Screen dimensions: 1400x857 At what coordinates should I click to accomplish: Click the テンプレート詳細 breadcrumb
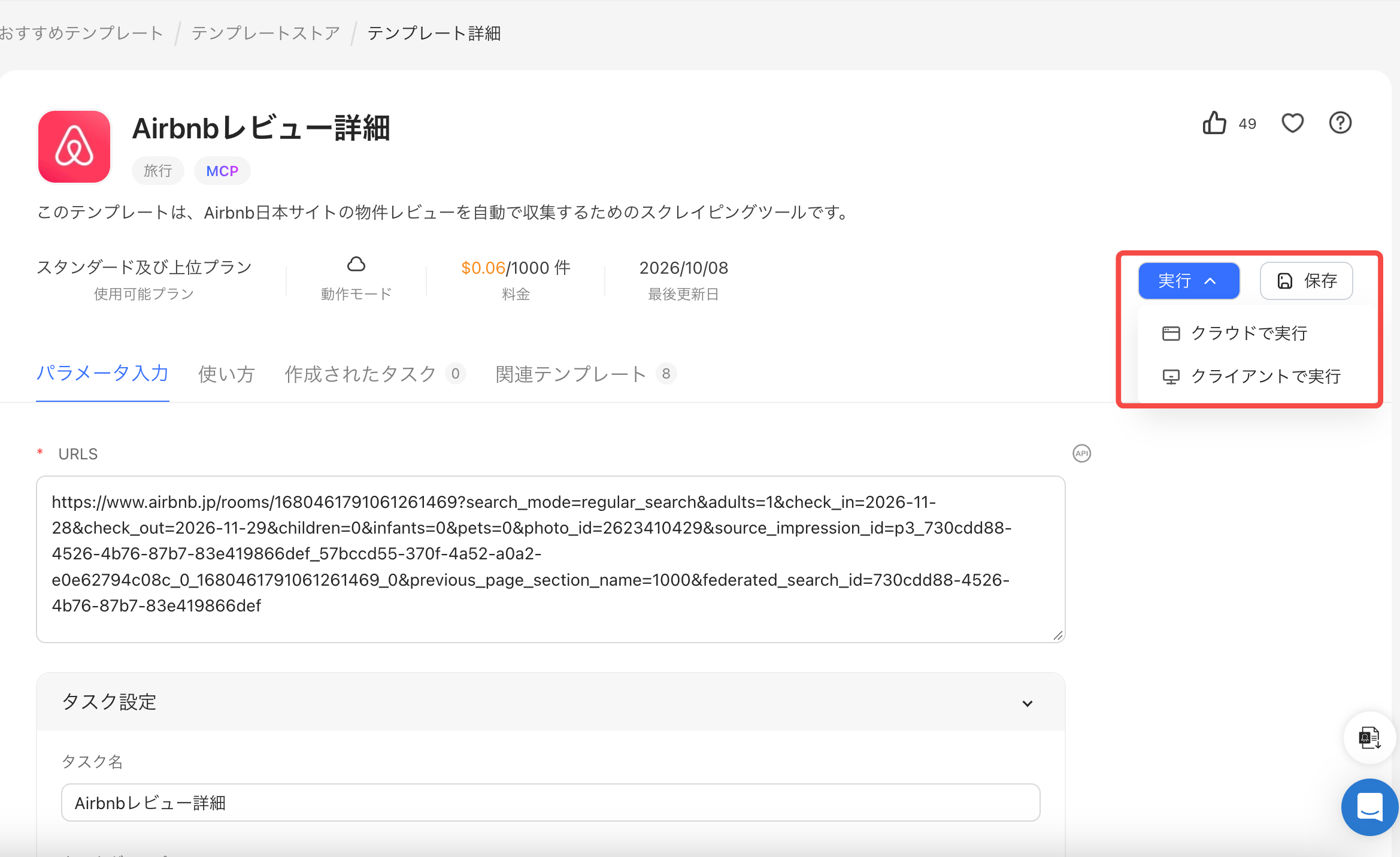click(x=434, y=33)
